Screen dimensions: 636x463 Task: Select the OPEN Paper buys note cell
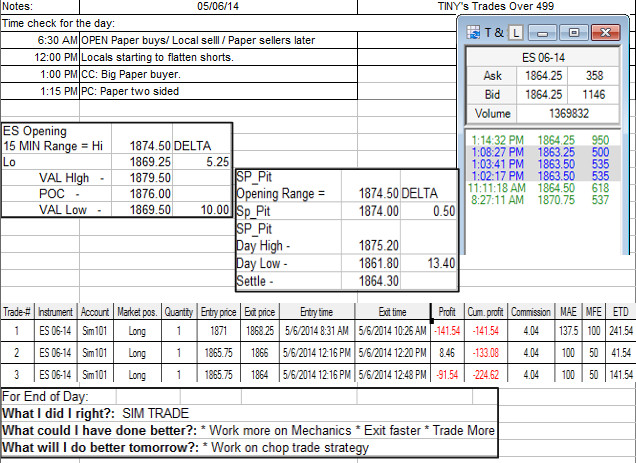[219, 40]
